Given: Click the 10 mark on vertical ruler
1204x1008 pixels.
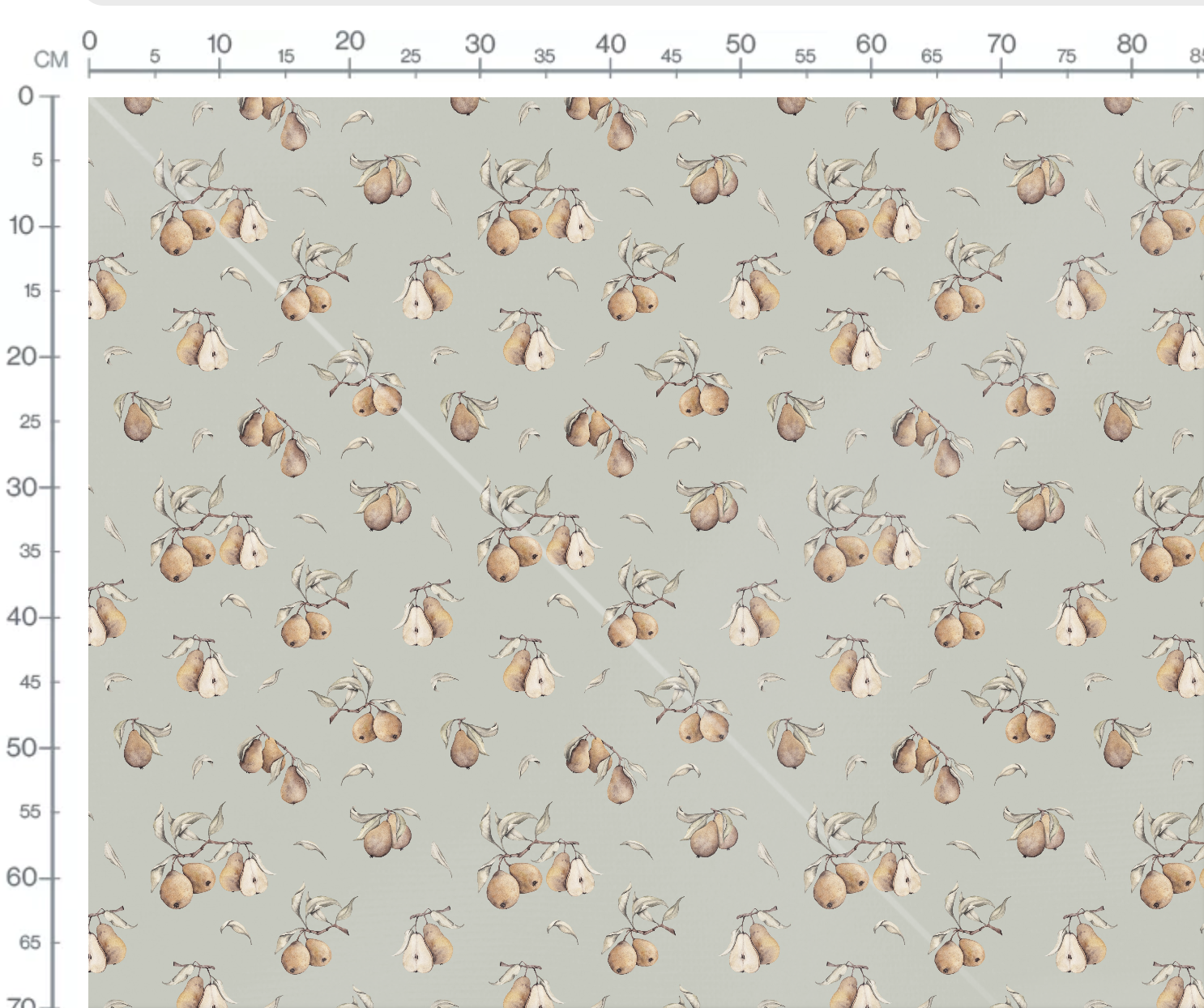Looking at the screenshot, I should [22, 225].
